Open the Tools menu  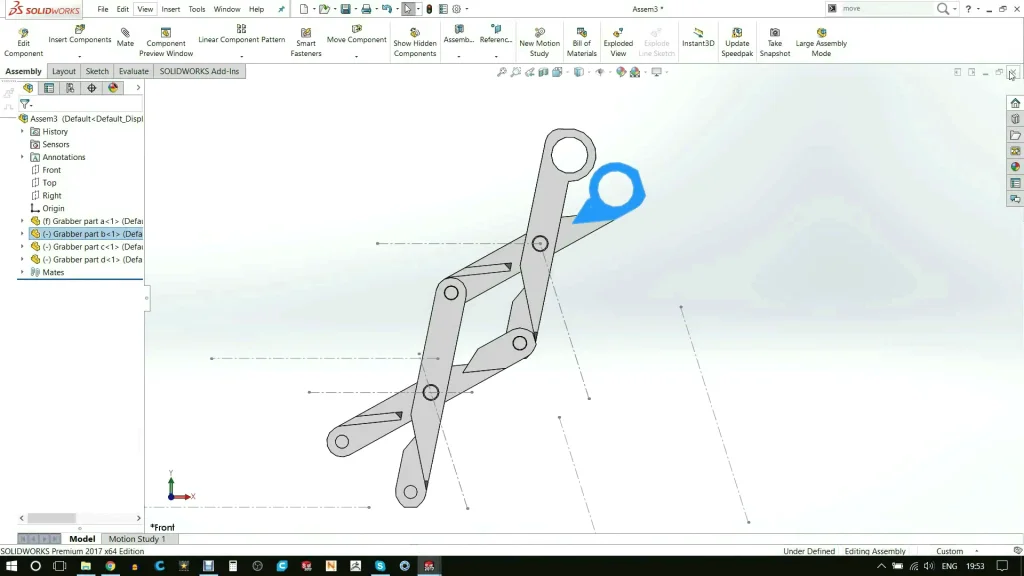pos(197,9)
